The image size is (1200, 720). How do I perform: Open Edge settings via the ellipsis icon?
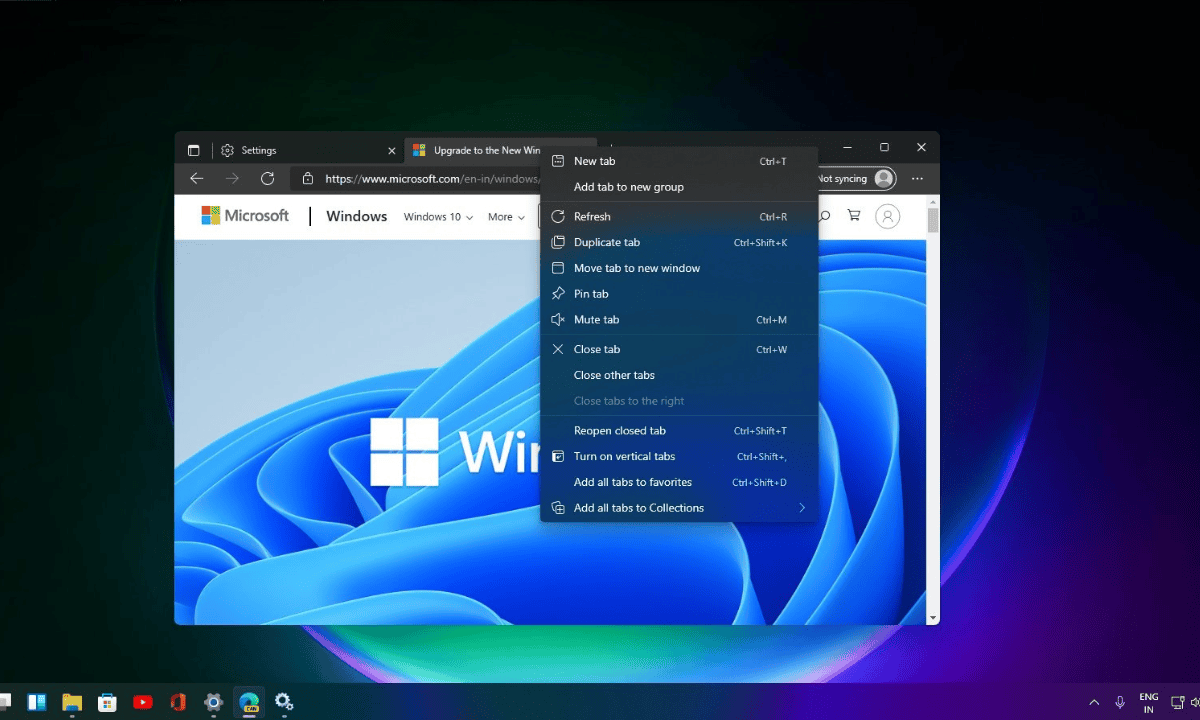coord(918,178)
